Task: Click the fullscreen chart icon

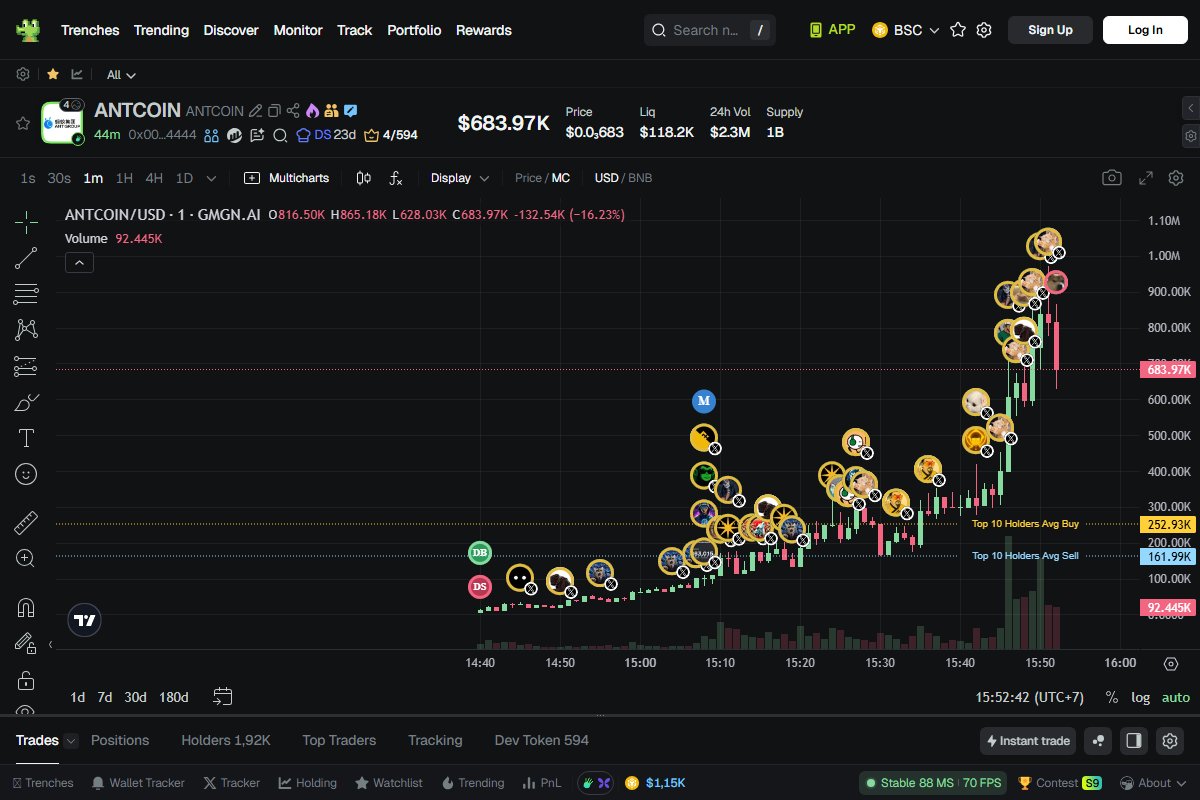Action: [1146, 178]
